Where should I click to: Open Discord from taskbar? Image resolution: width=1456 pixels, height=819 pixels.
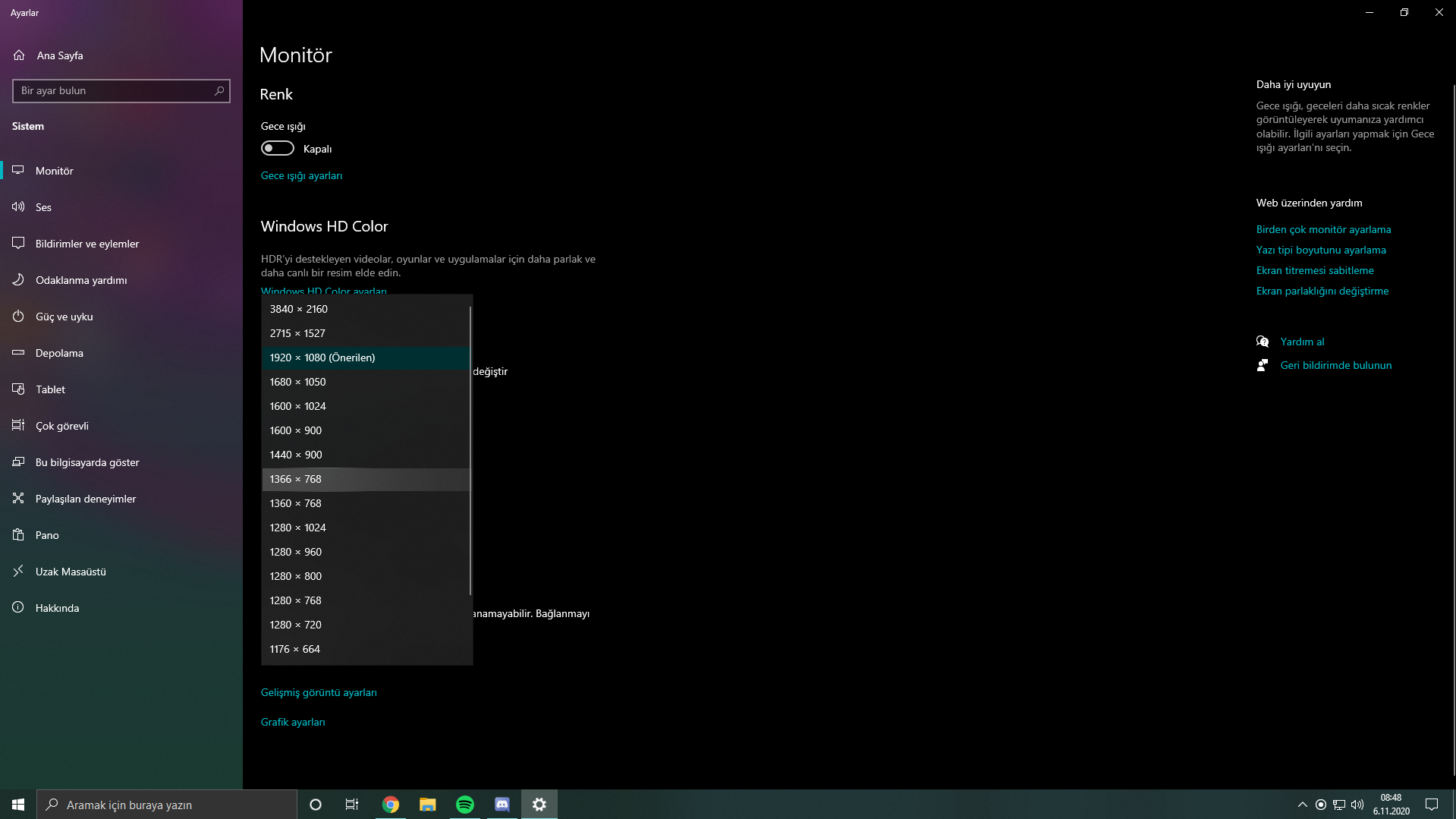click(502, 805)
